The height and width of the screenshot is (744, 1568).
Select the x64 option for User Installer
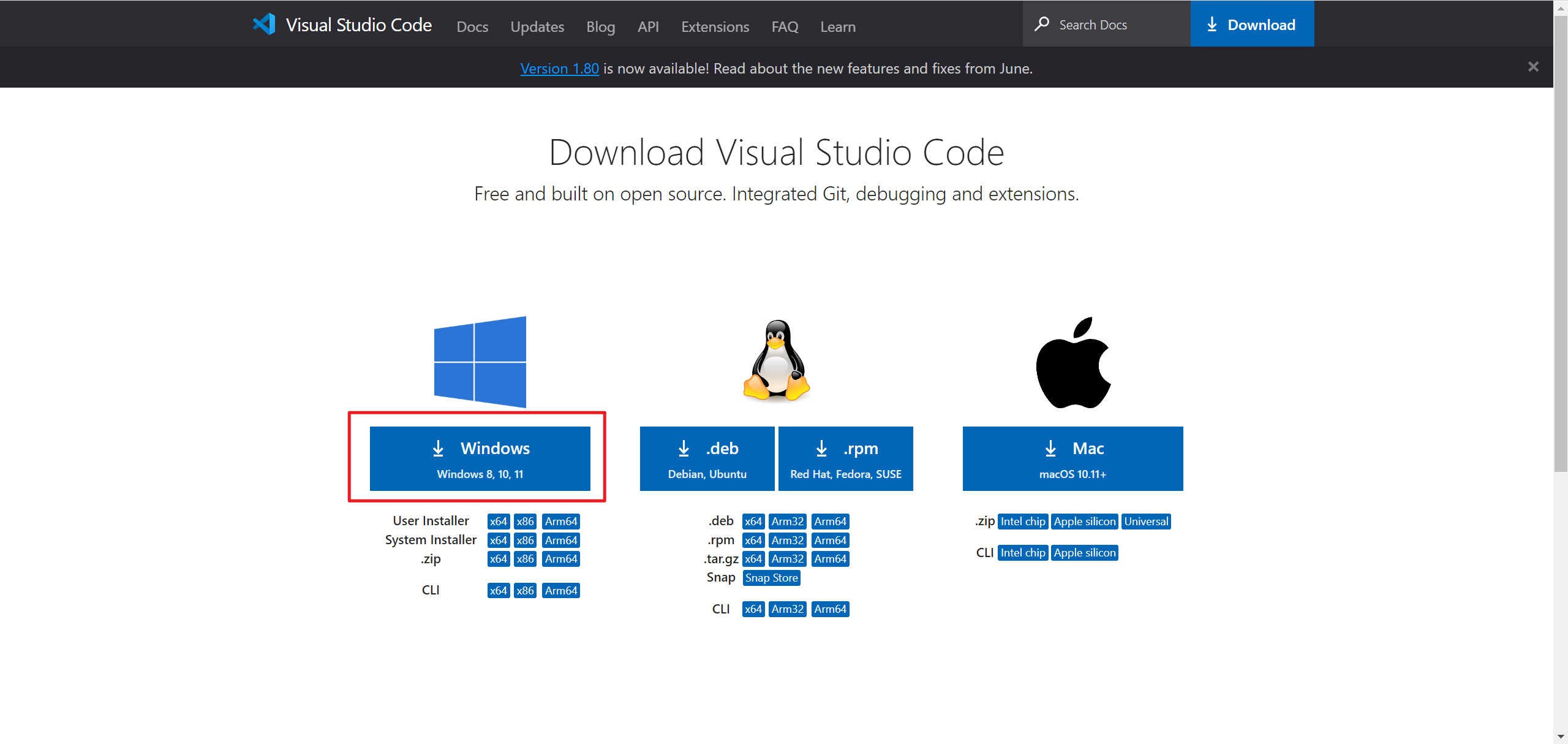tap(497, 520)
